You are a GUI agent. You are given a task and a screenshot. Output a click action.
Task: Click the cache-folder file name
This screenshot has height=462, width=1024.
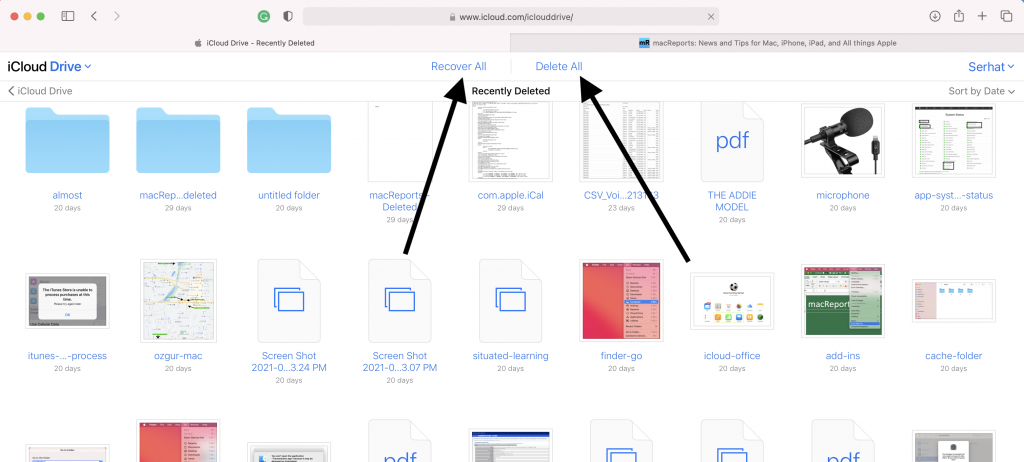[953, 356]
